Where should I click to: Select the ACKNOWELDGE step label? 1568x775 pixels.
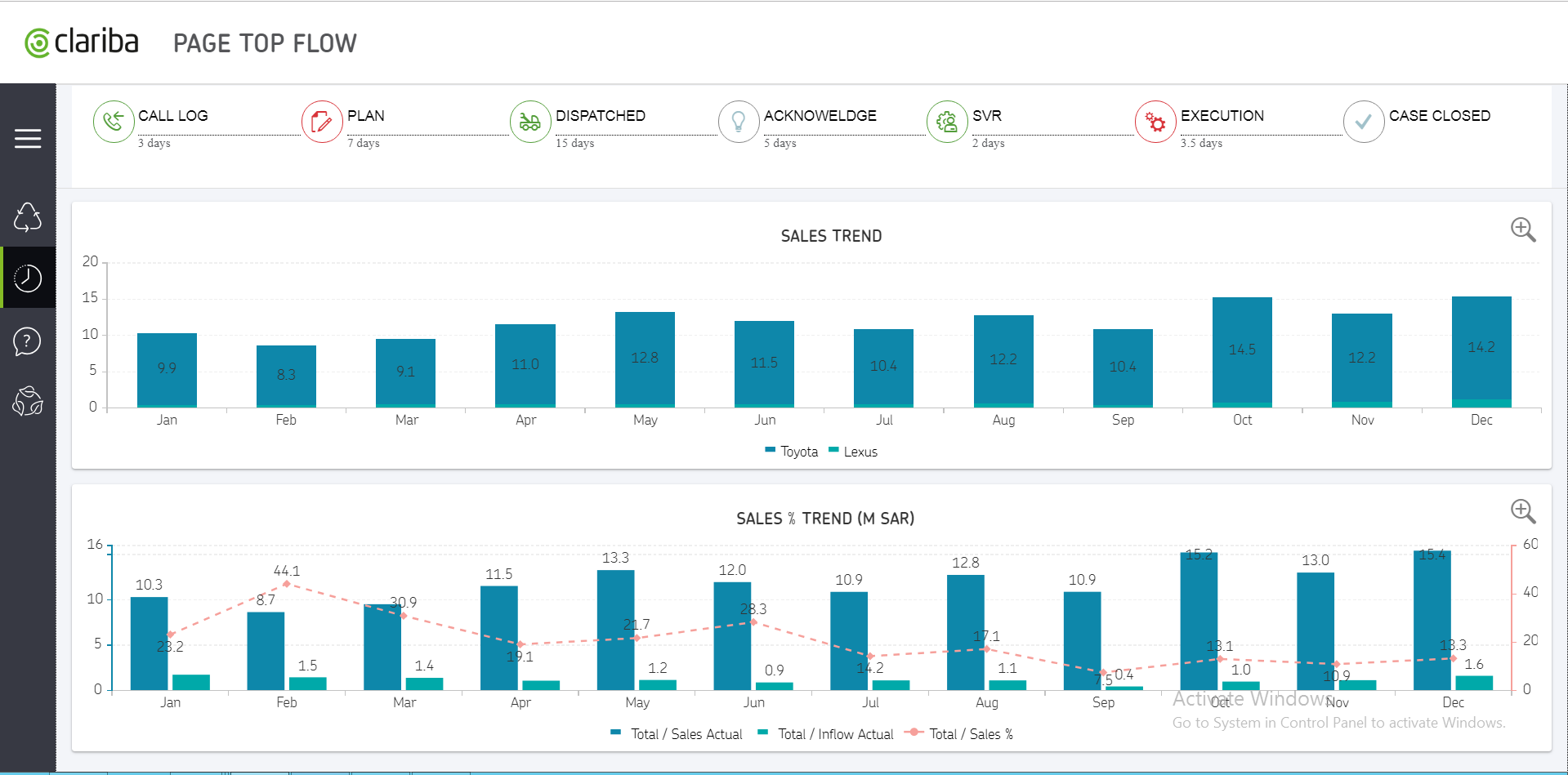820,116
